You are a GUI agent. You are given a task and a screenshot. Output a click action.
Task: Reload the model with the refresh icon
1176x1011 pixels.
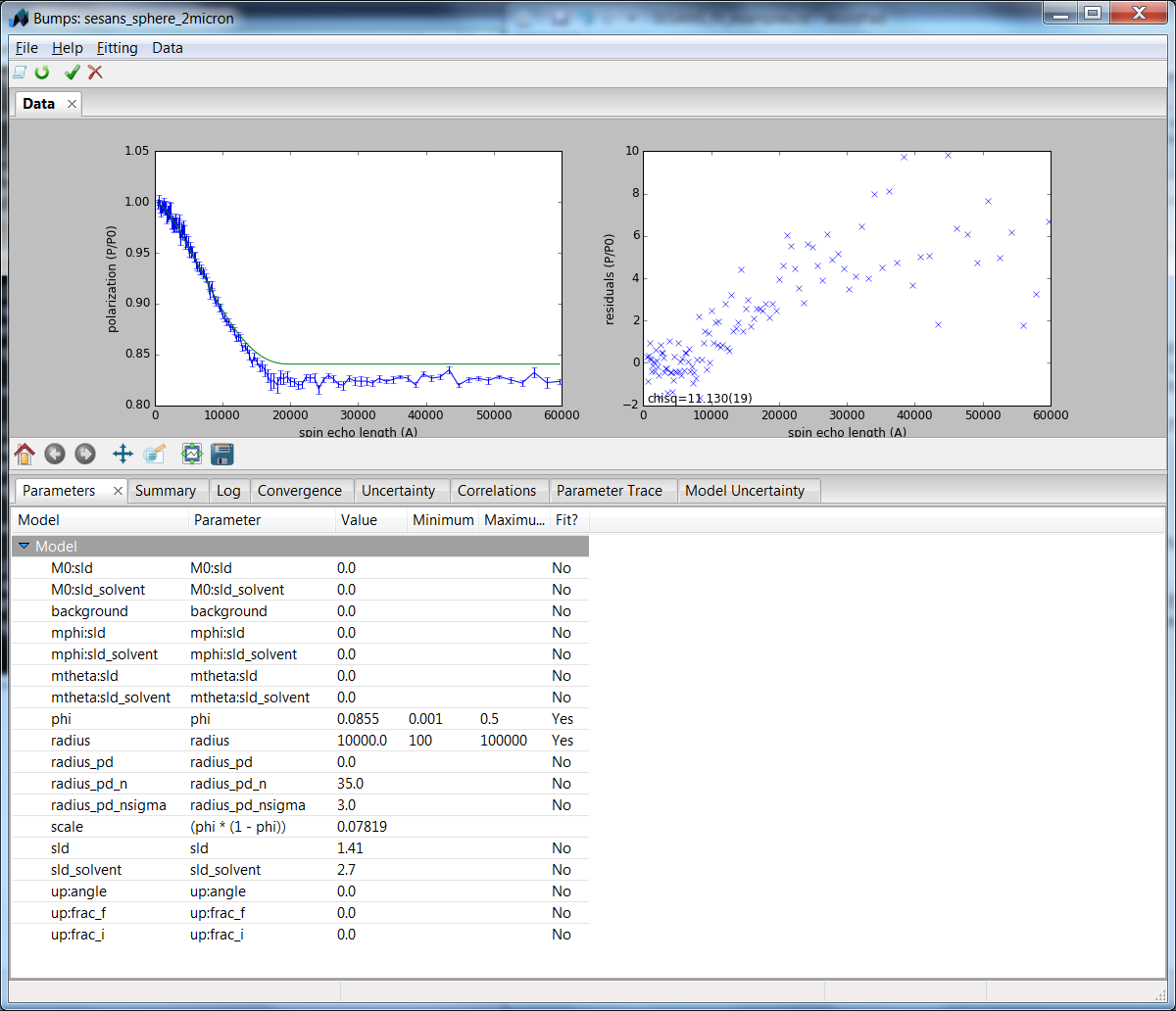point(41,72)
